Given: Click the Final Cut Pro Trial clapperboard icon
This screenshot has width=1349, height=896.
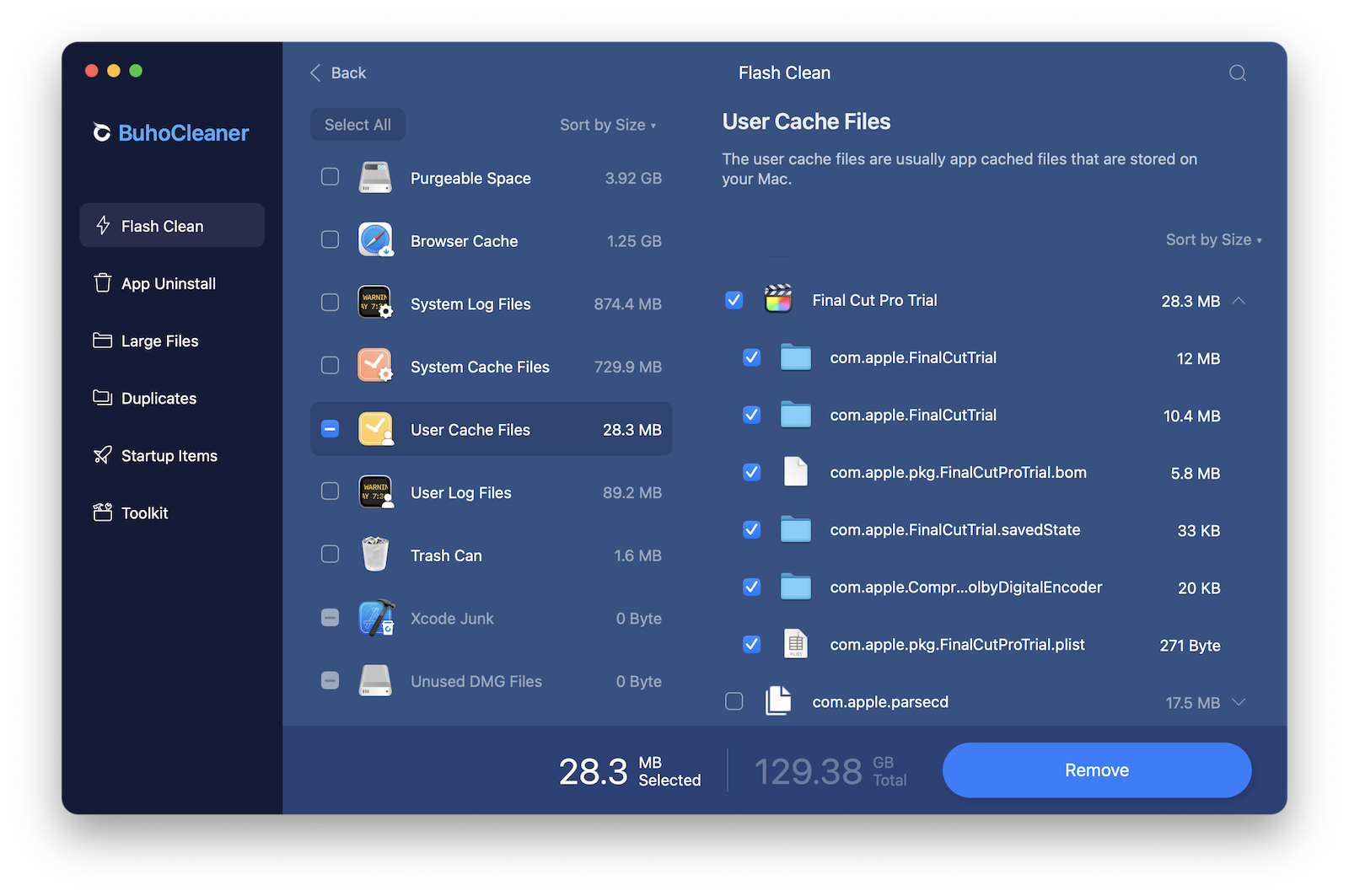Looking at the screenshot, I should click(778, 299).
